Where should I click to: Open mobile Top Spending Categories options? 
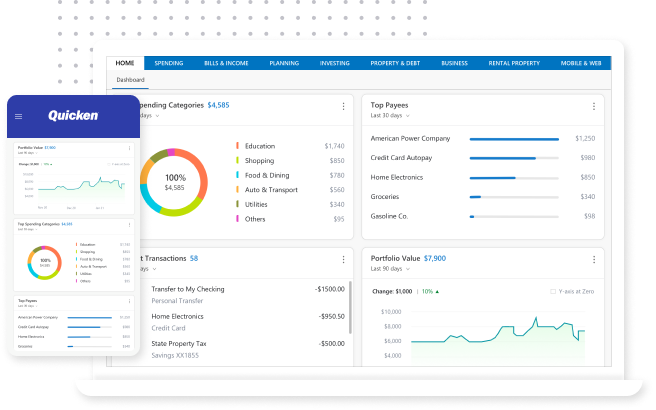(x=129, y=224)
